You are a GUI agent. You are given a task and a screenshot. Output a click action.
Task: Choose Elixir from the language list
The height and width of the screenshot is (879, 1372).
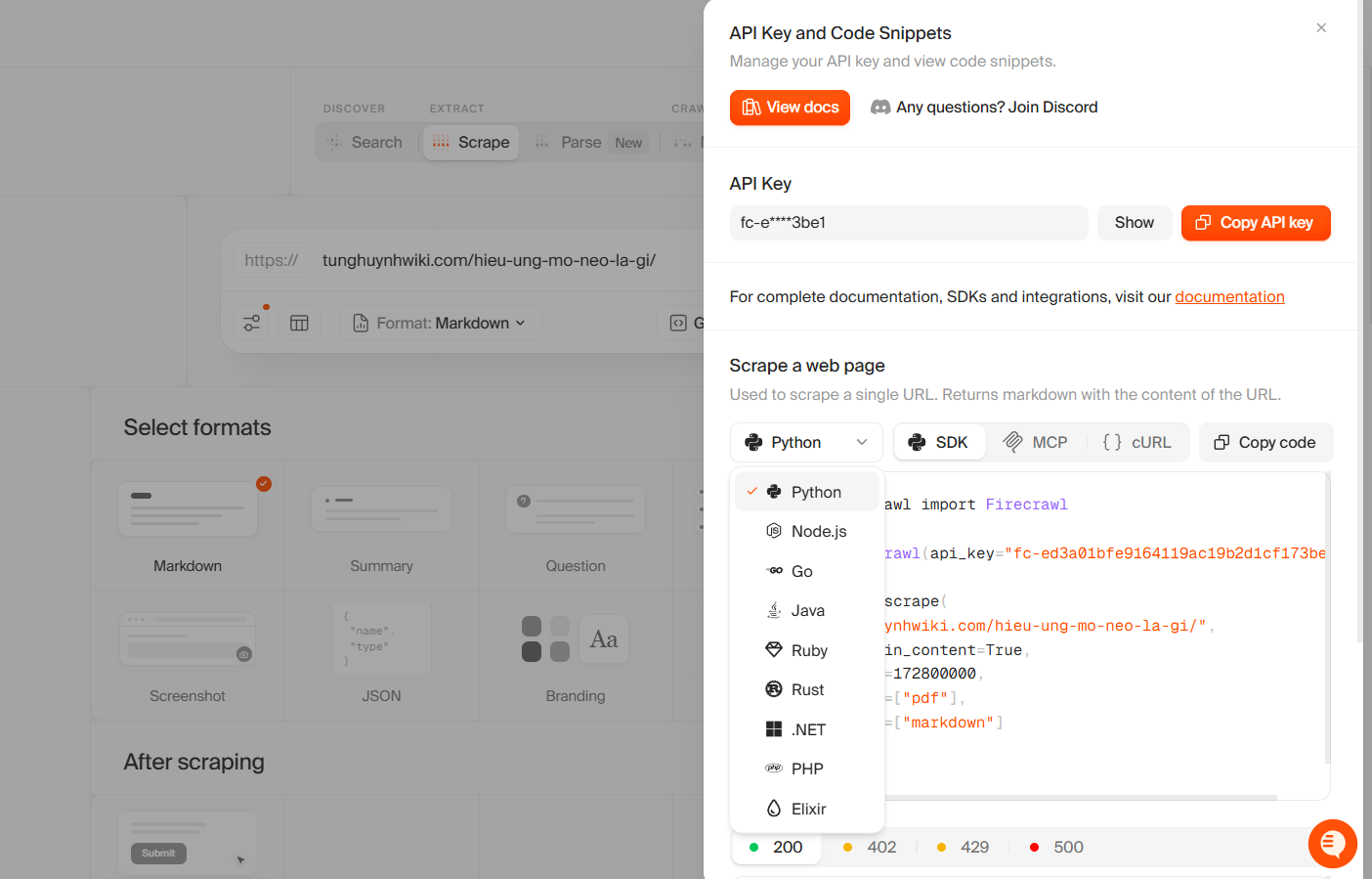click(x=807, y=809)
